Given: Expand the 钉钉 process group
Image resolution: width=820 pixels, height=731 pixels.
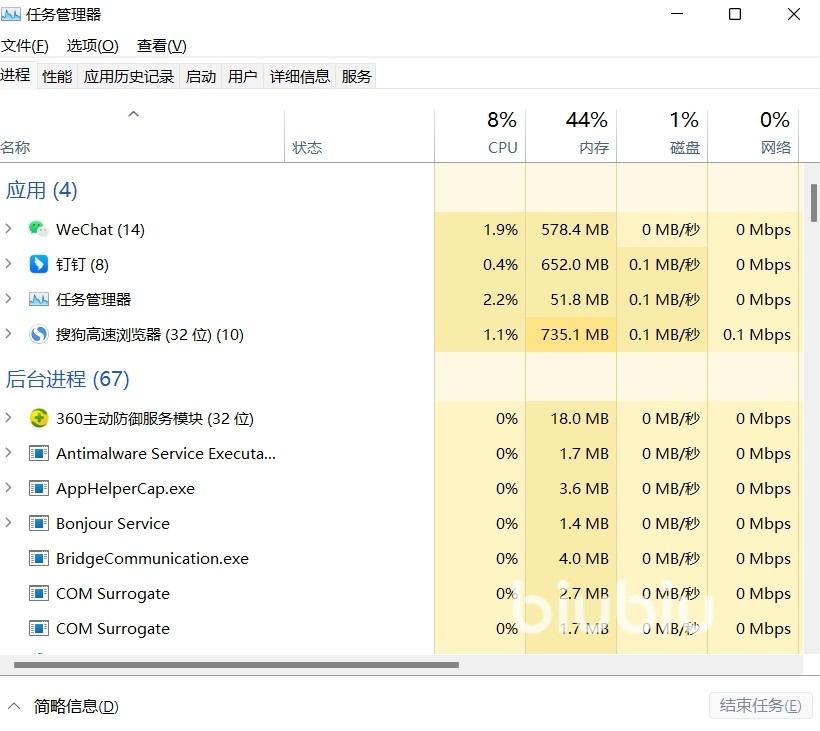Looking at the screenshot, I should click(x=9, y=264).
